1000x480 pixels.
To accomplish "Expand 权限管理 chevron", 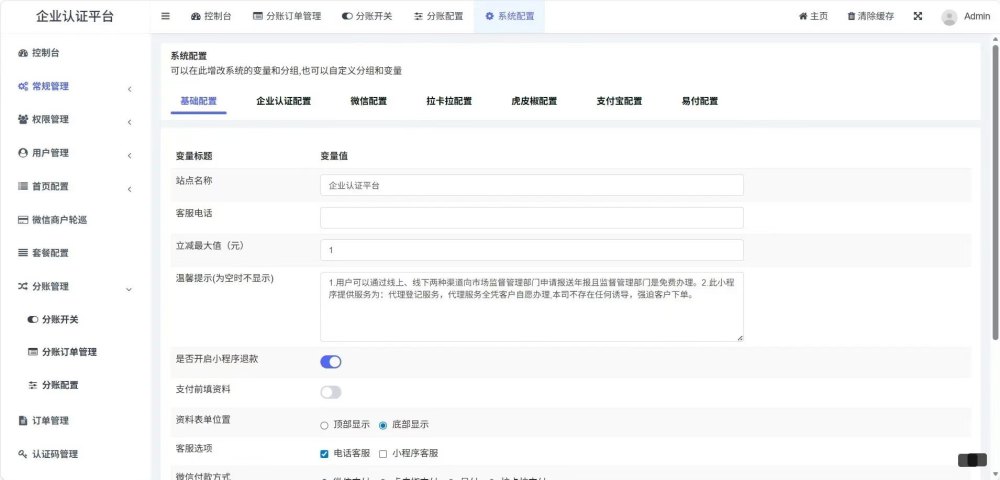I will tap(129, 122).
